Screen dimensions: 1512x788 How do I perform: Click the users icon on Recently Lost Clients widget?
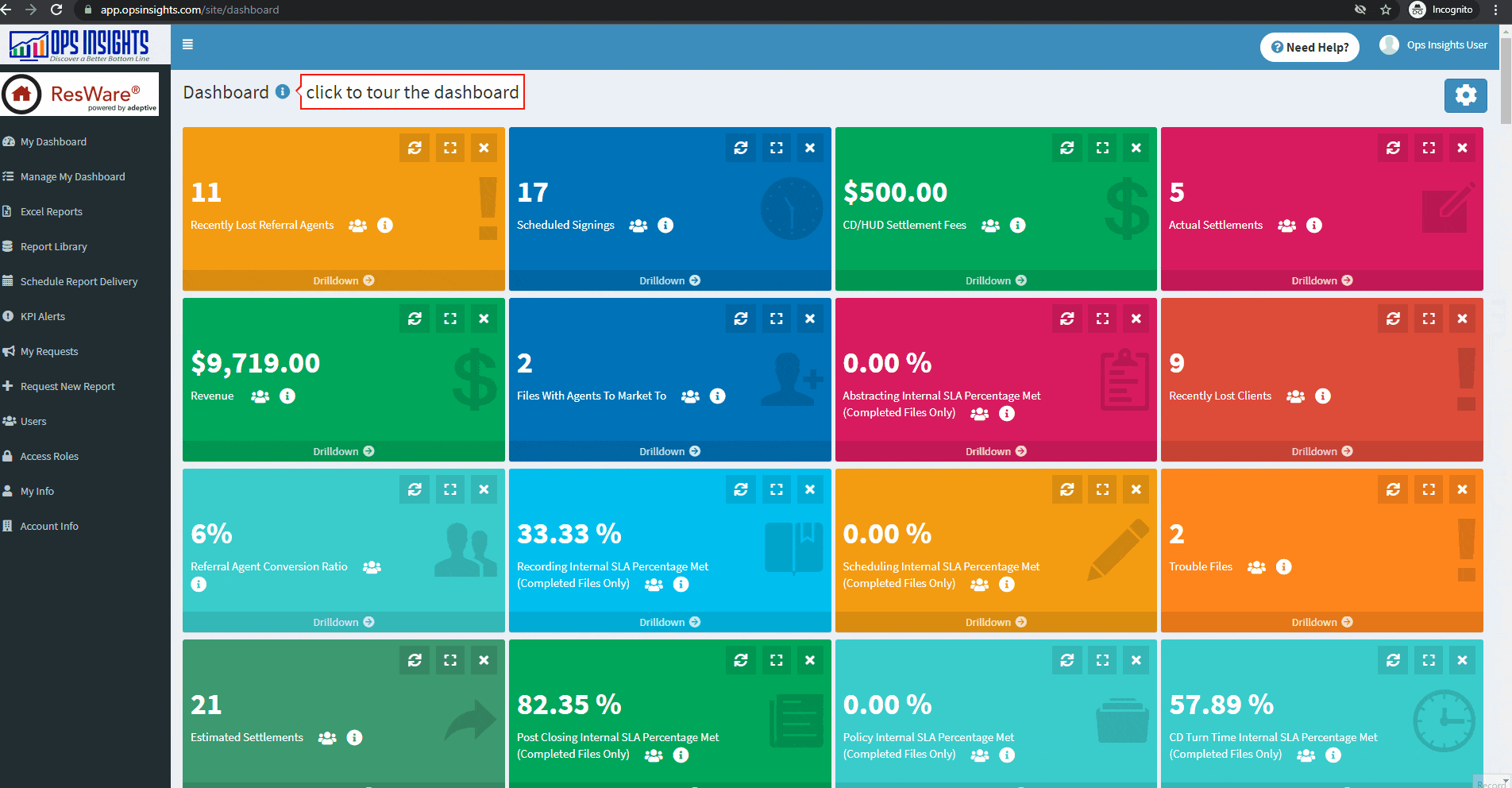[x=1295, y=396]
